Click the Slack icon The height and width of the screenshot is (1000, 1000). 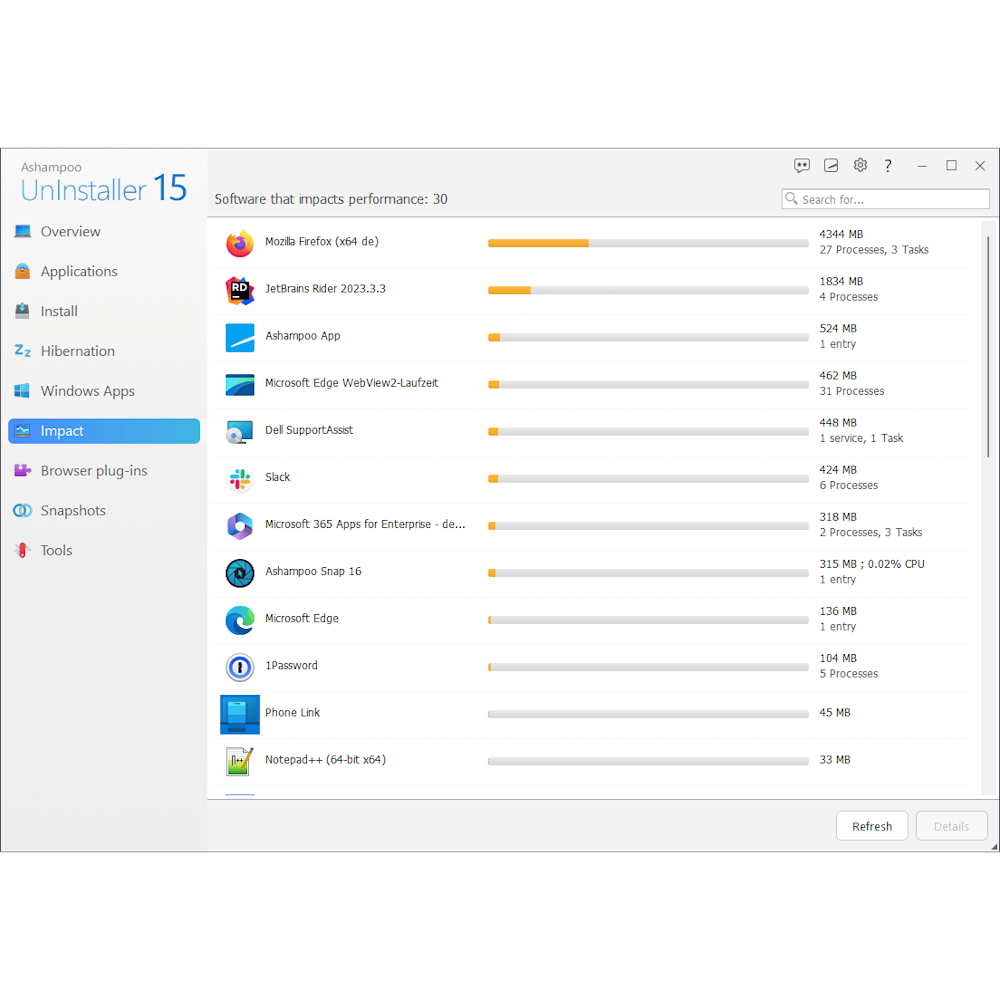[240, 479]
